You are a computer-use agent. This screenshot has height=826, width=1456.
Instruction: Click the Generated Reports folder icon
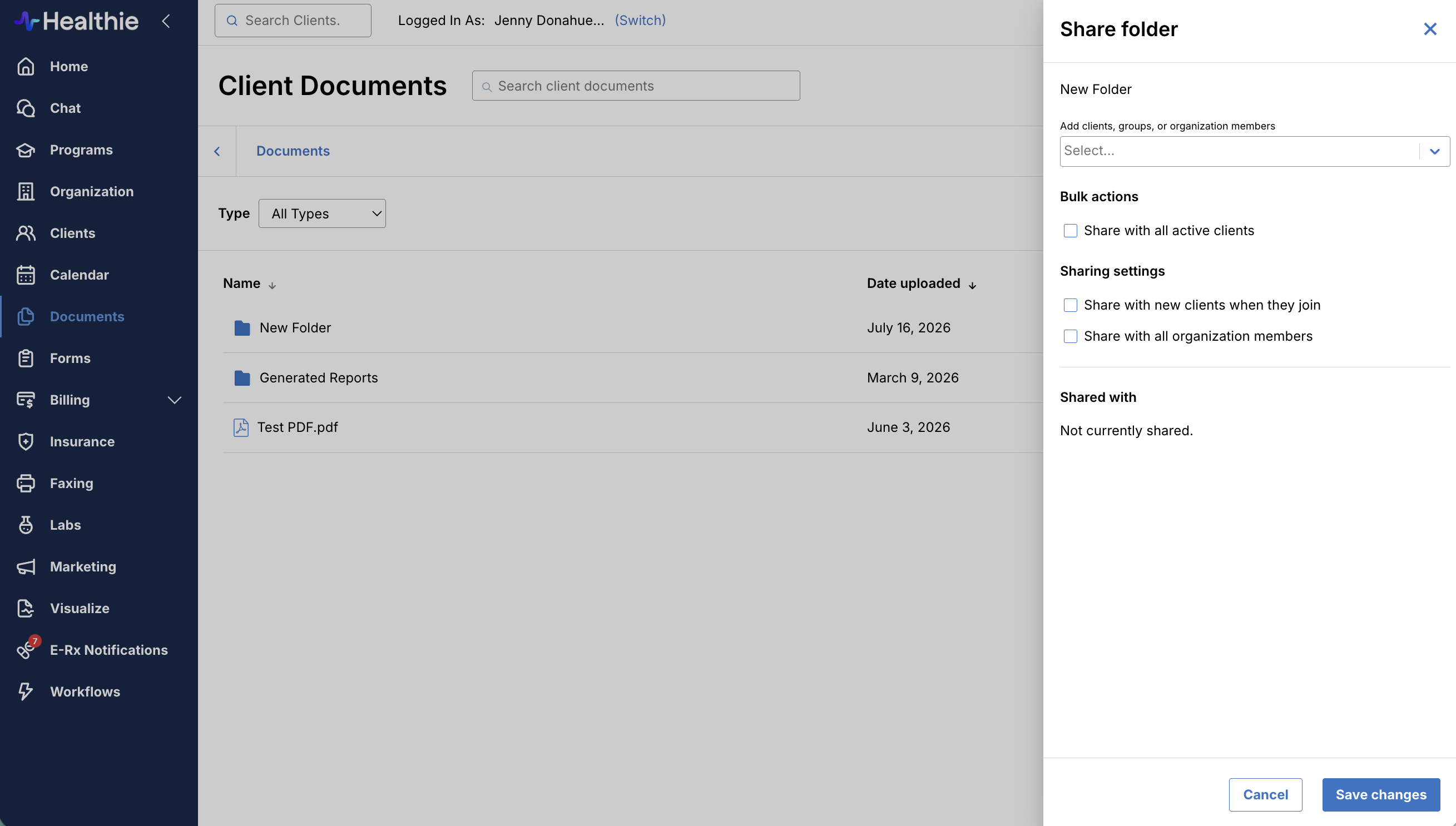[242, 378]
